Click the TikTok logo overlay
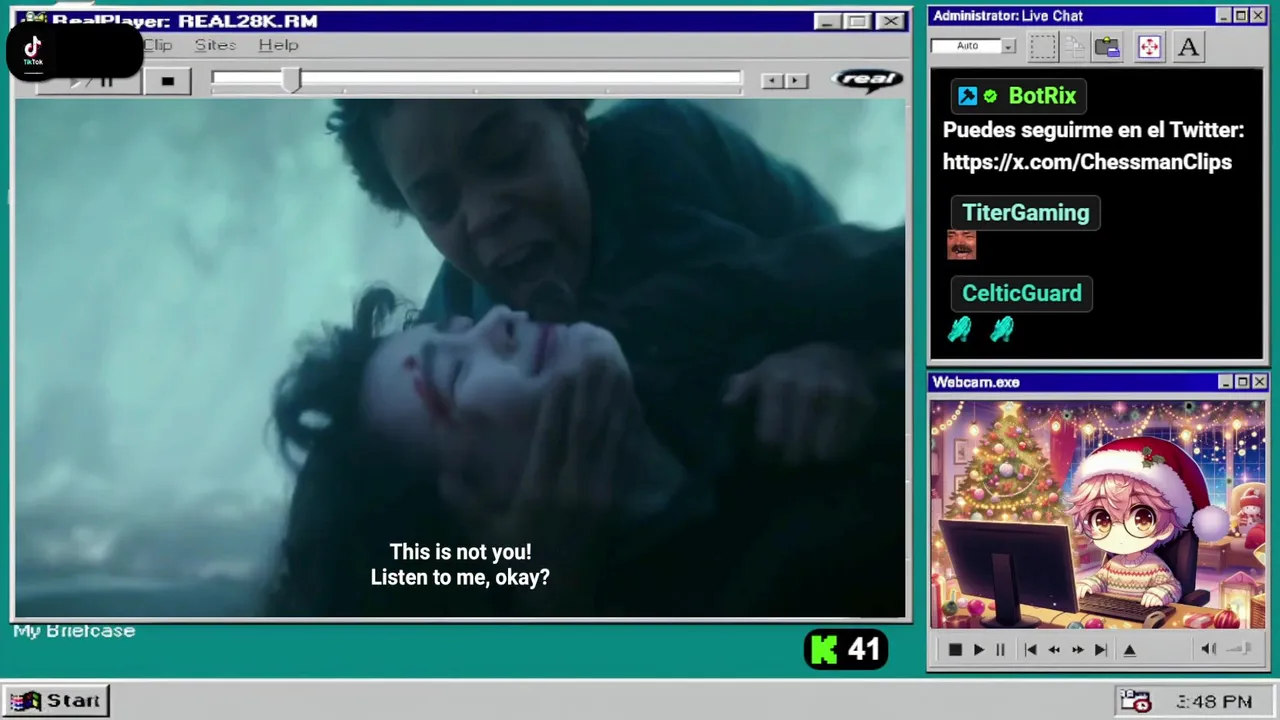This screenshot has width=1280, height=720. click(33, 49)
